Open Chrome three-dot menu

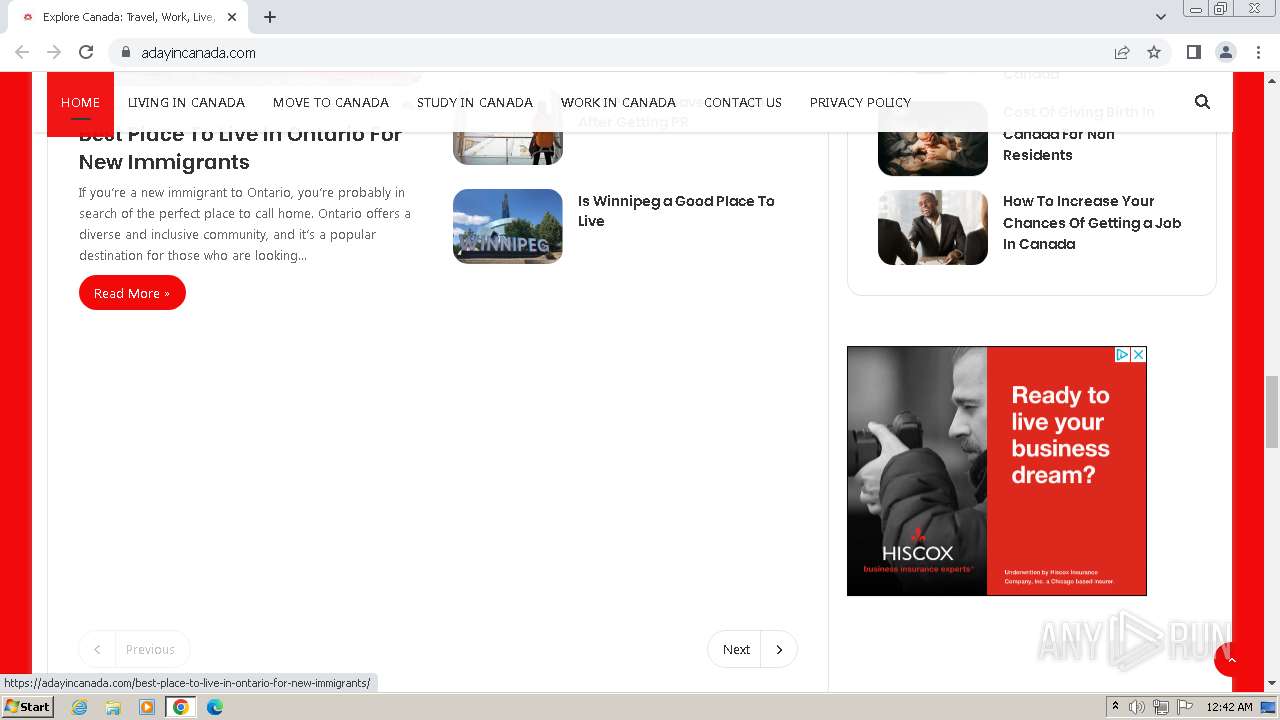coord(1258,52)
